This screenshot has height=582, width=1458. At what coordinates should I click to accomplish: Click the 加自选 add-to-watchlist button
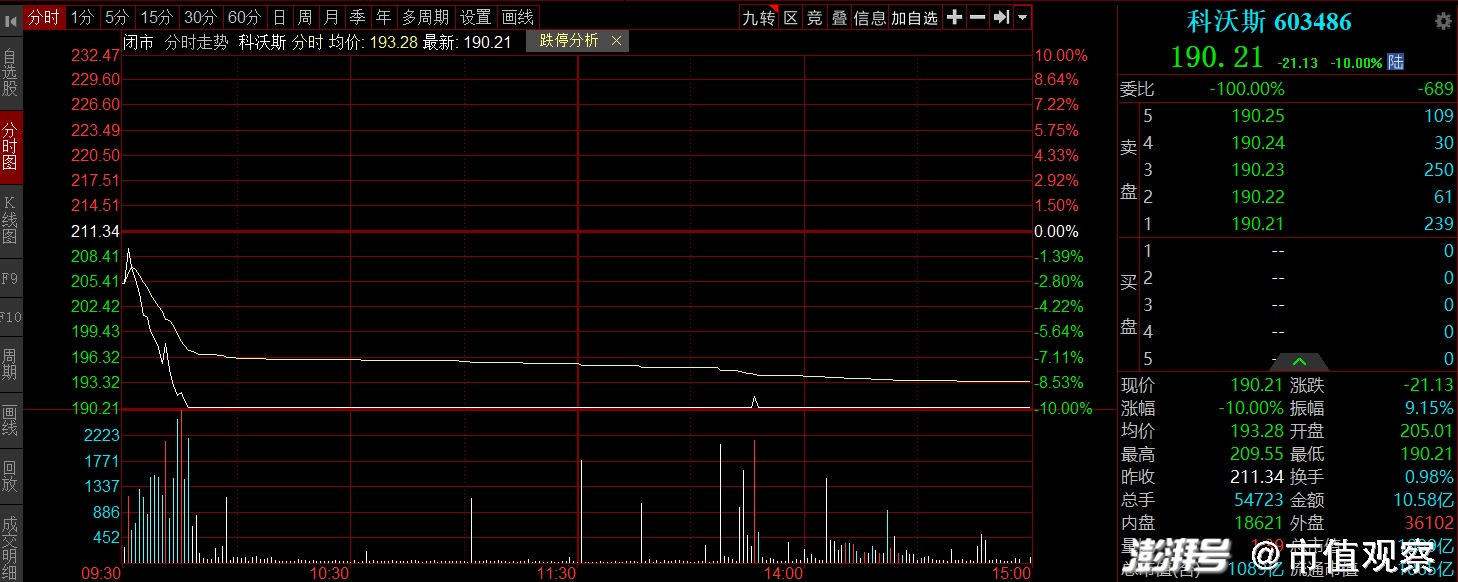(x=915, y=17)
